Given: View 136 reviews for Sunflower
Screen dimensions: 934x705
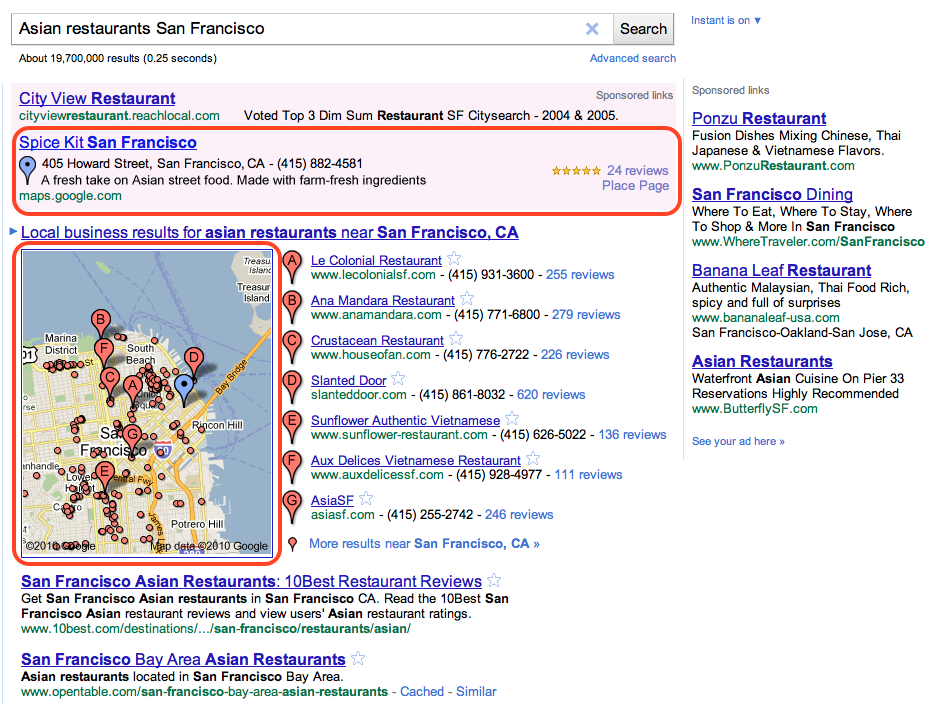Looking at the screenshot, I should 633,435.
